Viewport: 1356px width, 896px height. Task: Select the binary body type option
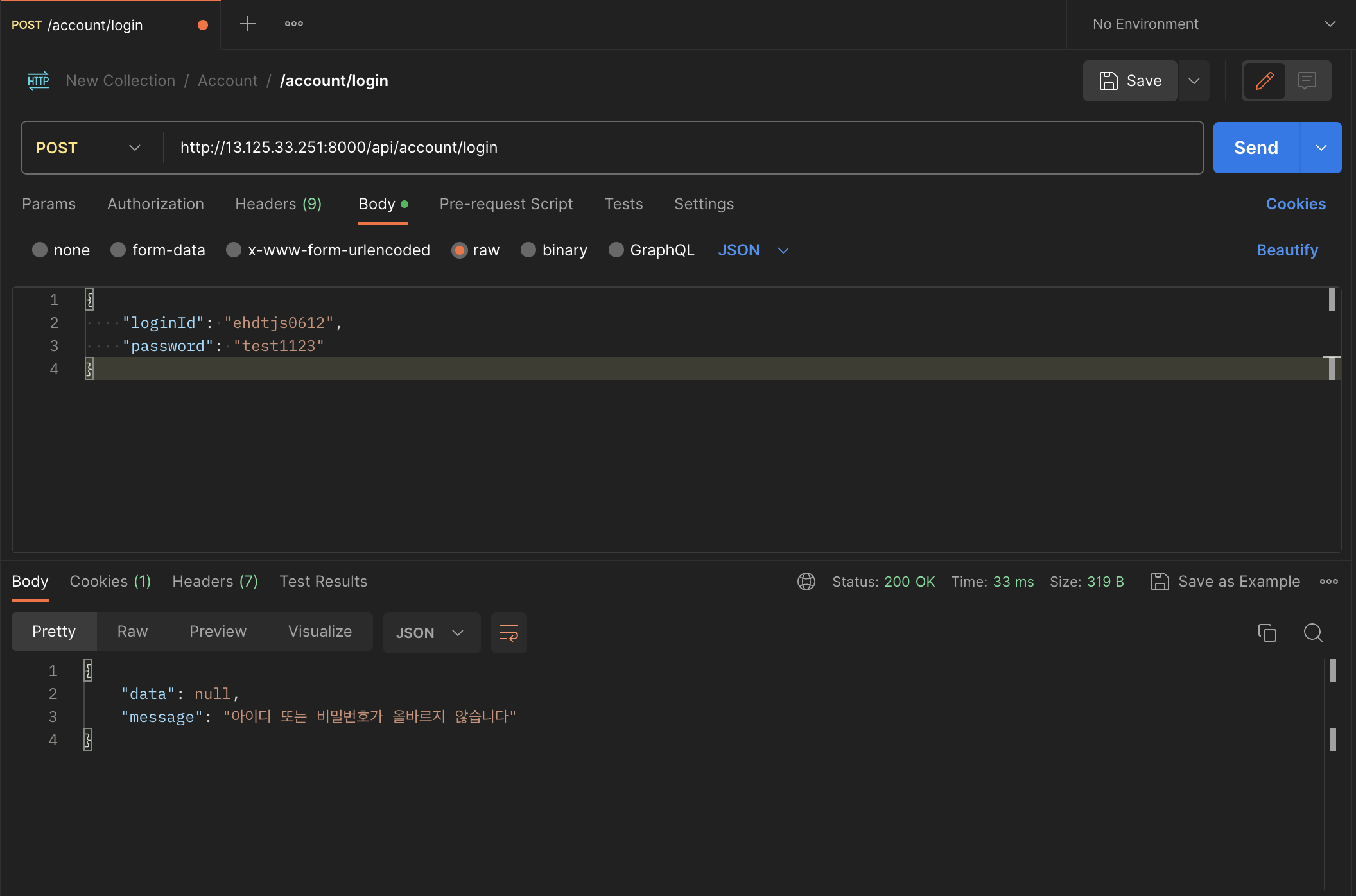pos(528,250)
